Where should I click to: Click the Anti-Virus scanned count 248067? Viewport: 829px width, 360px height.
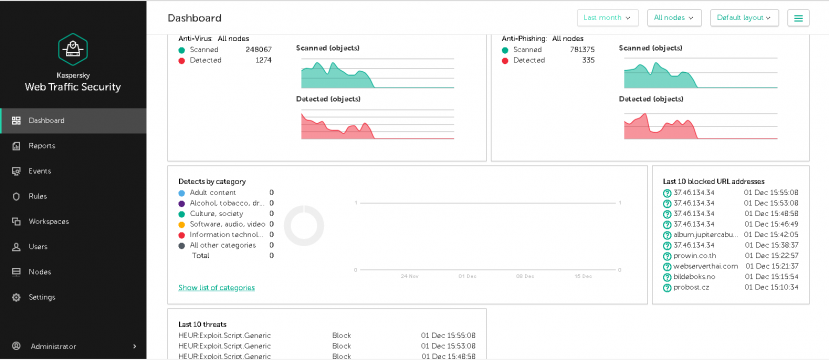[x=259, y=50]
